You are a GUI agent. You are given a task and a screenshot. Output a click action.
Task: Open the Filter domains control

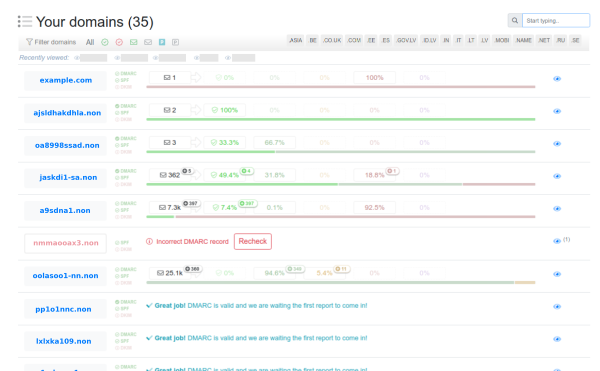(51, 42)
